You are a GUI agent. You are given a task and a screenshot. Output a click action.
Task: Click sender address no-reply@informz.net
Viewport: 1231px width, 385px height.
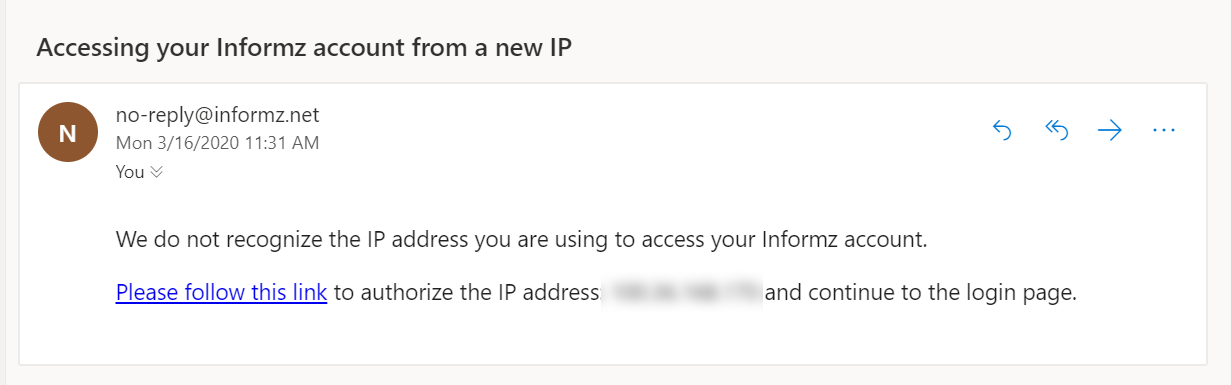click(x=218, y=115)
